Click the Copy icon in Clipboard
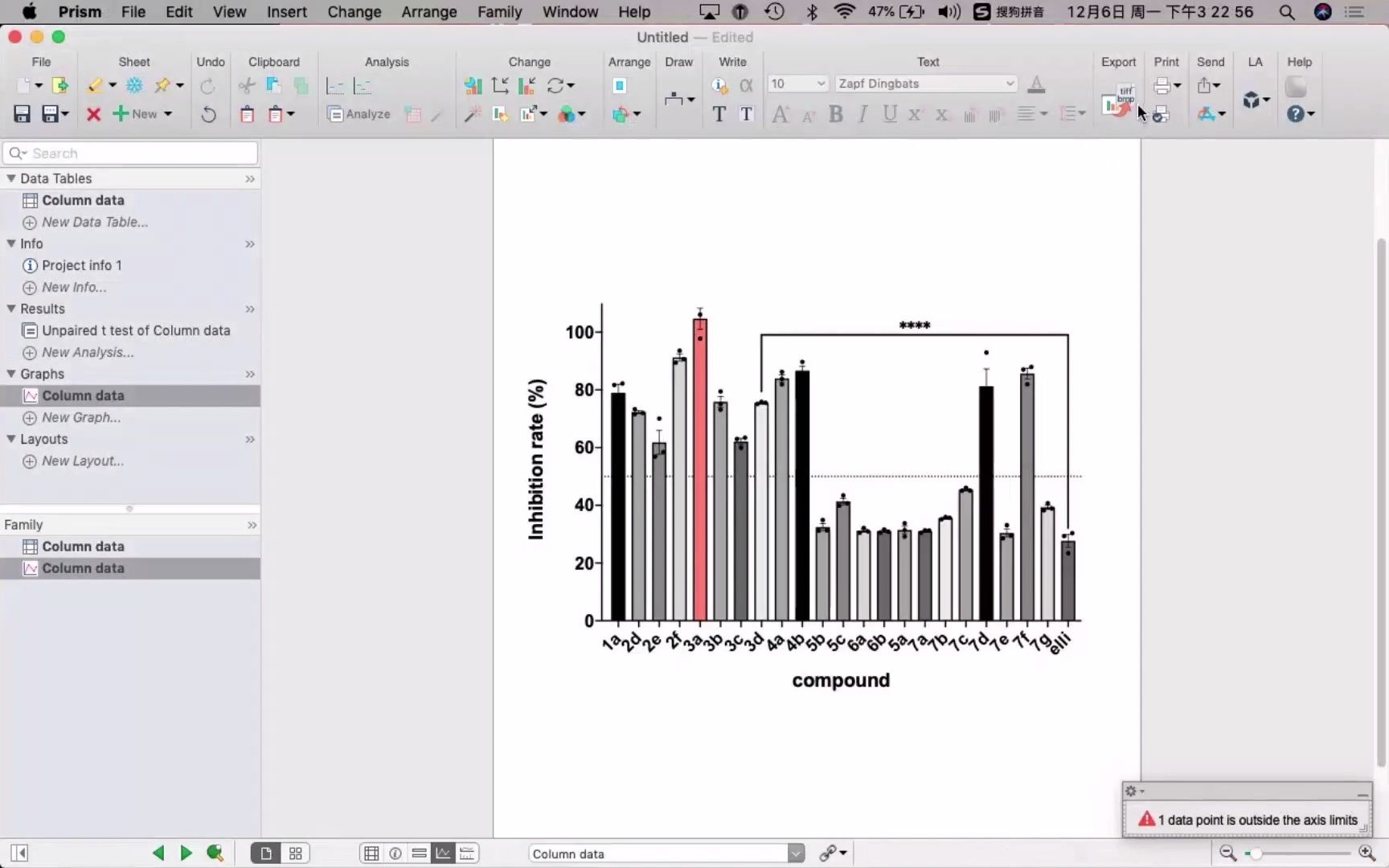The height and width of the screenshot is (868, 1389). (x=273, y=85)
